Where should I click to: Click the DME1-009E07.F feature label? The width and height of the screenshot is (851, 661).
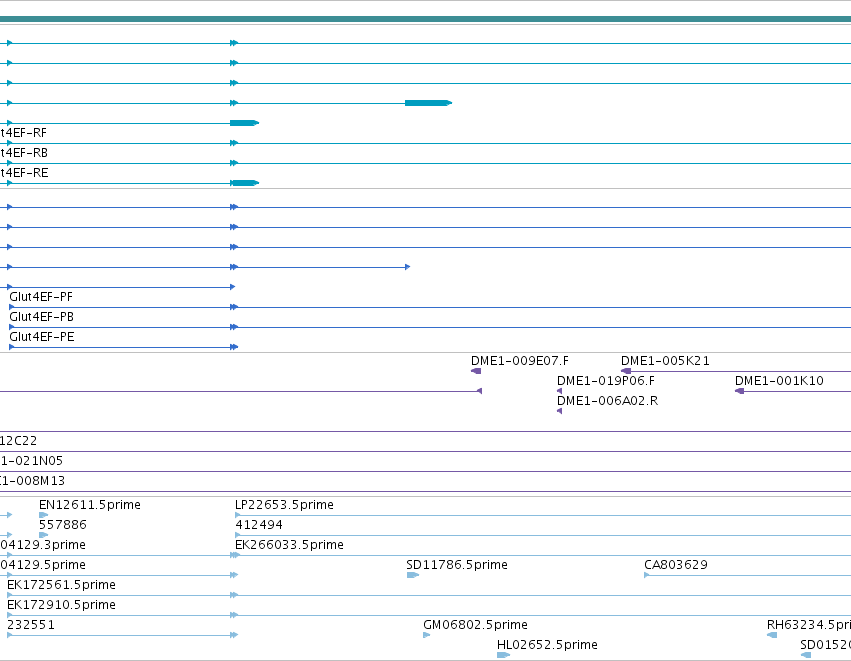point(520,361)
